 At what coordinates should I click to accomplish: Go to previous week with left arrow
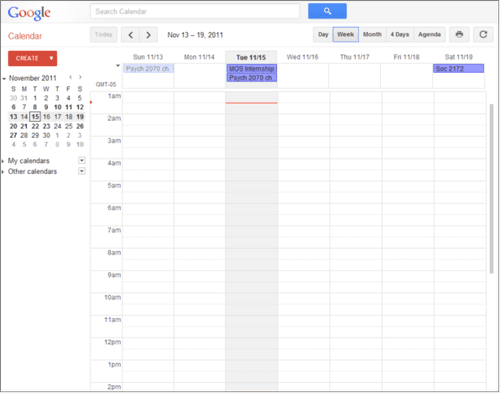(x=130, y=35)
